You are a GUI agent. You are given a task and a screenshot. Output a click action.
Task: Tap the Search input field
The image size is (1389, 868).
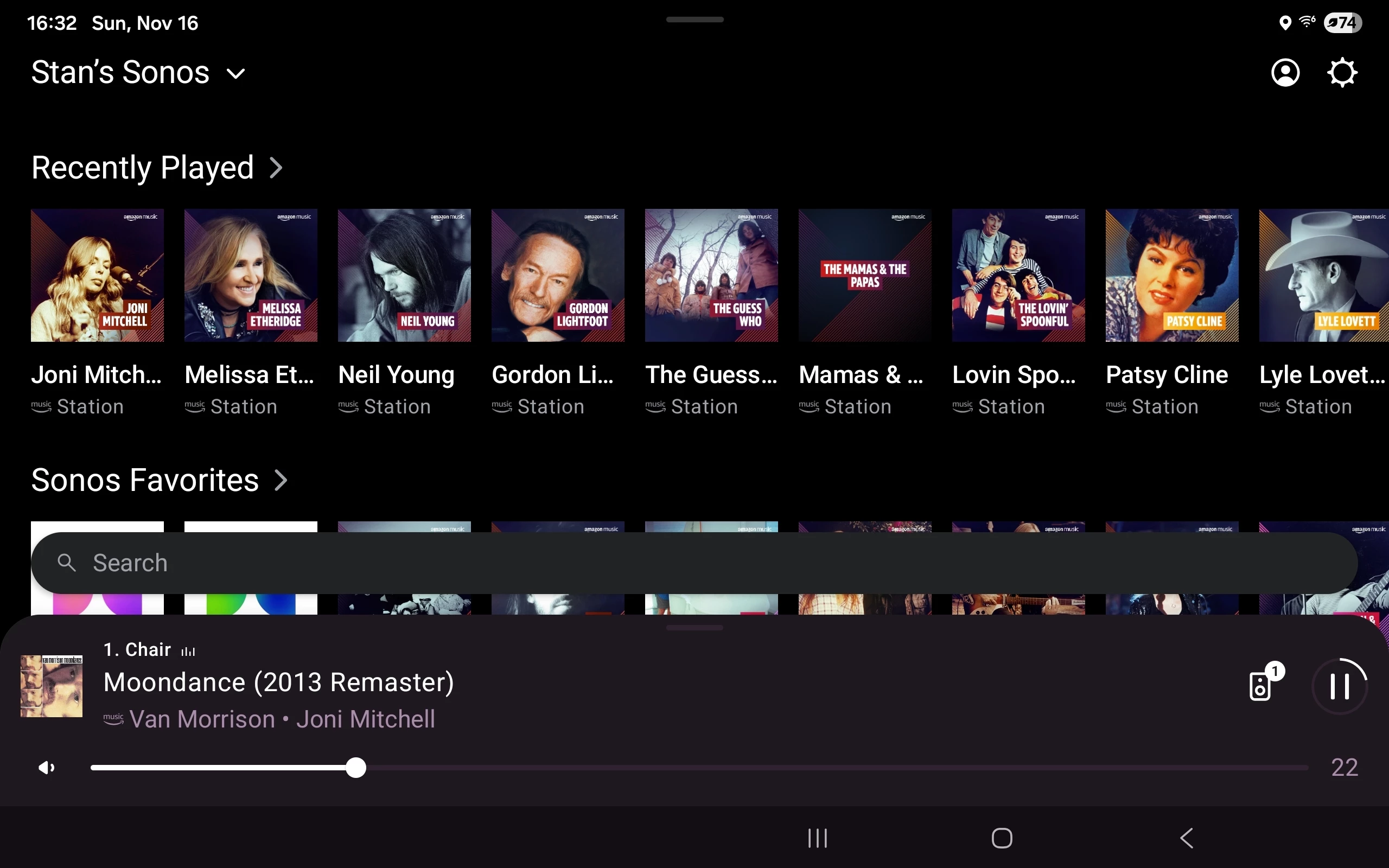pyautogui.click(x=689, y=563)
